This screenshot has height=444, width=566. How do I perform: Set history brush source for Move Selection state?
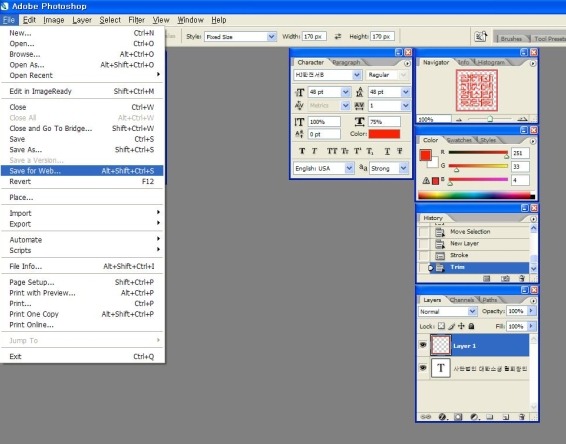[424, 232]
